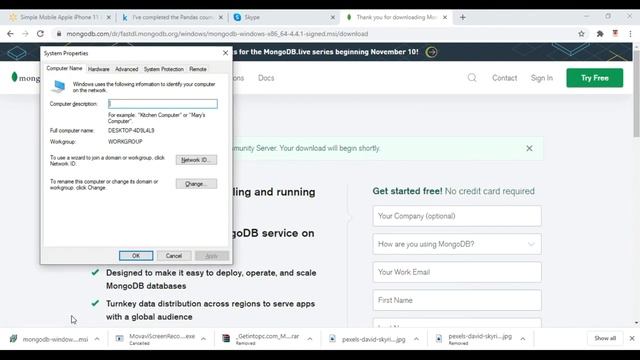Close the Skype browser tab
The height and width of the screenshot is (360, 640).
click(333, 17)
